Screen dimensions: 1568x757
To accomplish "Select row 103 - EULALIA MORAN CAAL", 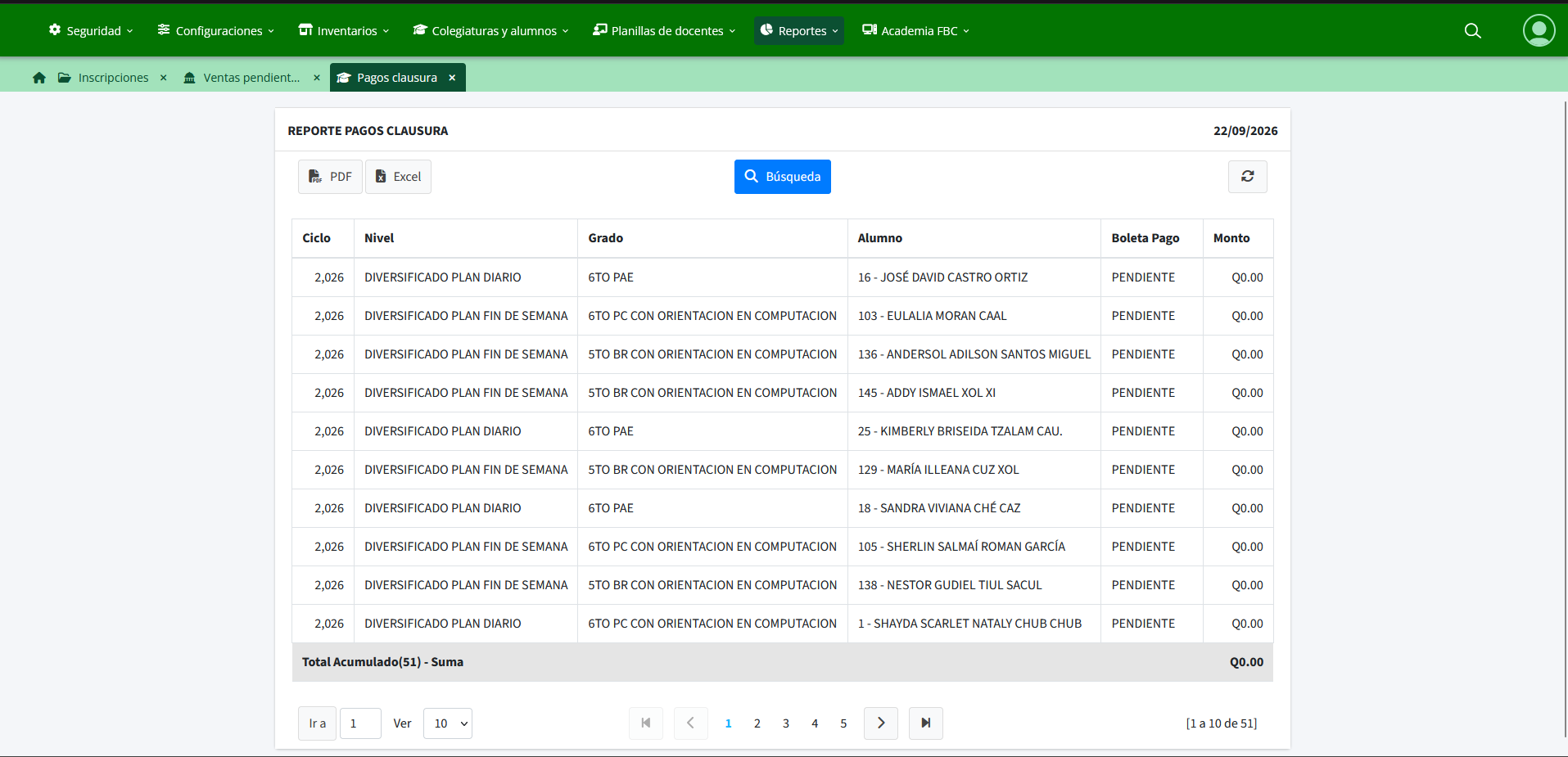I will 783,316.
